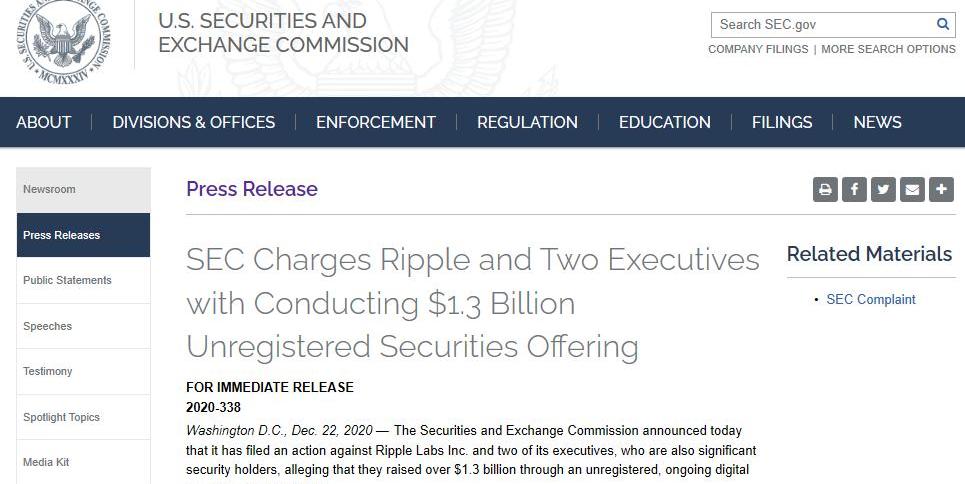This screenshot has height=484, width=965.
Task: Select Public Statements in the sidebar
Action: point(68,280)
